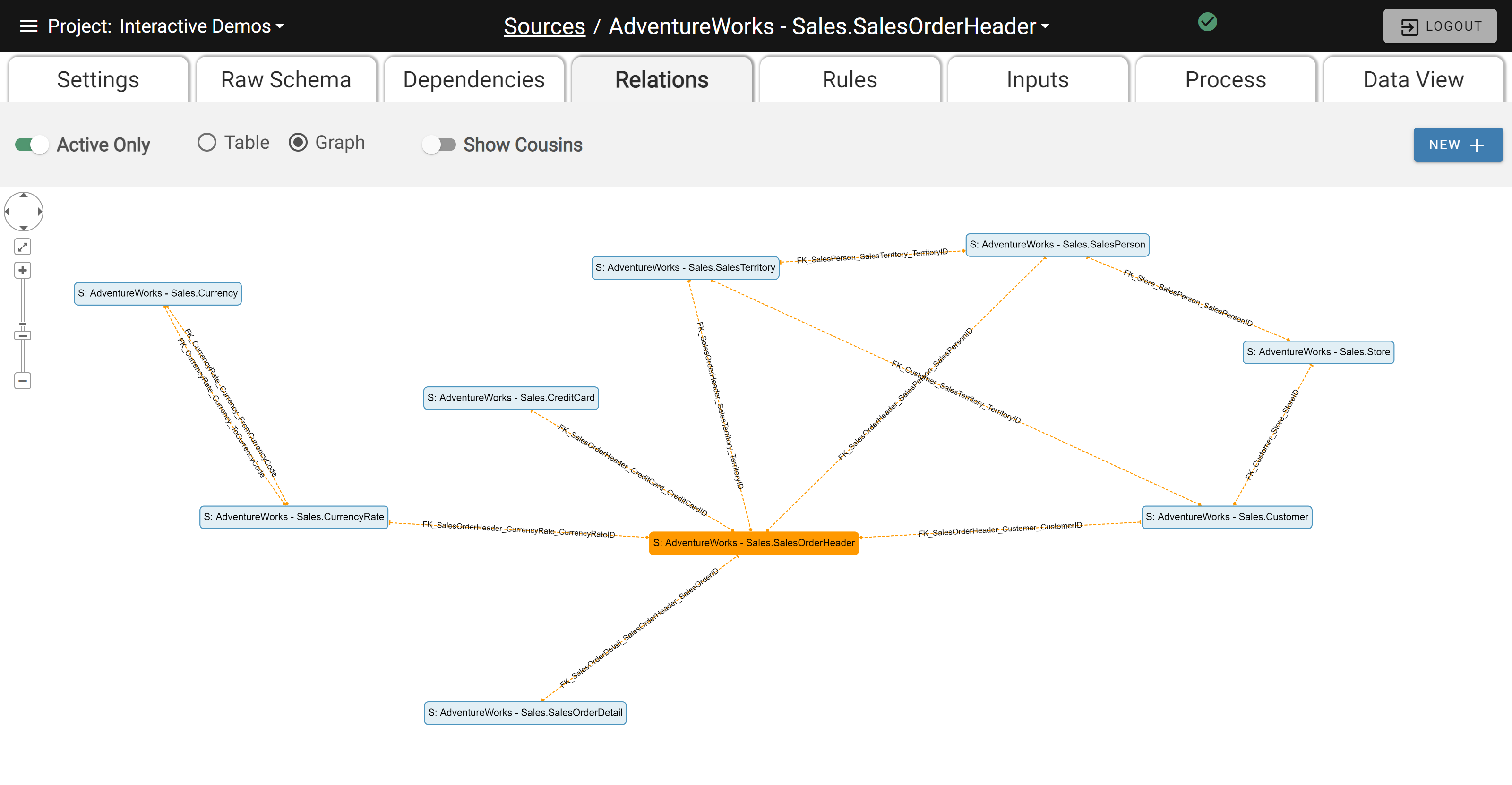
Task: Open the Process tab
Action: (1225, 80)
